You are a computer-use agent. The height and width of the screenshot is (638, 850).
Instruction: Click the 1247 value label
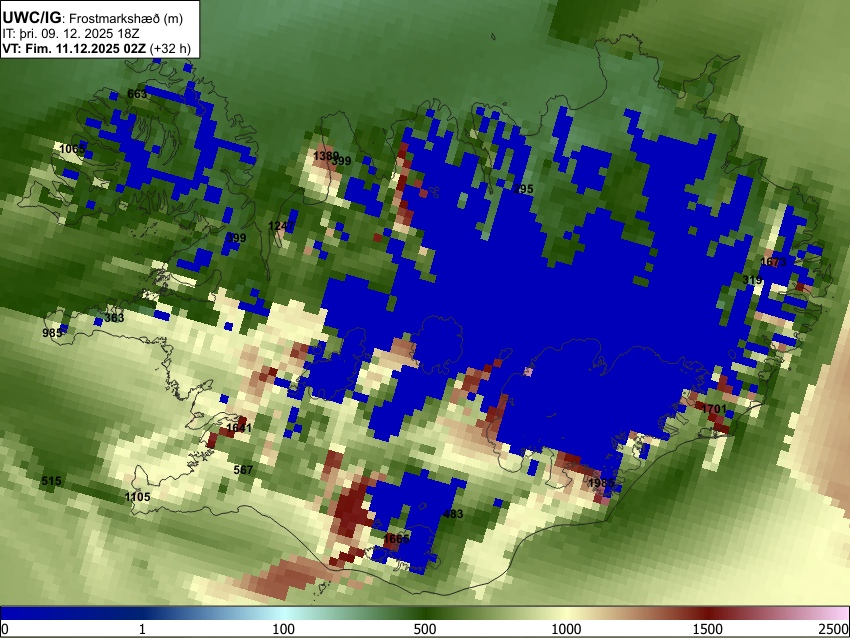pos(281,226)
